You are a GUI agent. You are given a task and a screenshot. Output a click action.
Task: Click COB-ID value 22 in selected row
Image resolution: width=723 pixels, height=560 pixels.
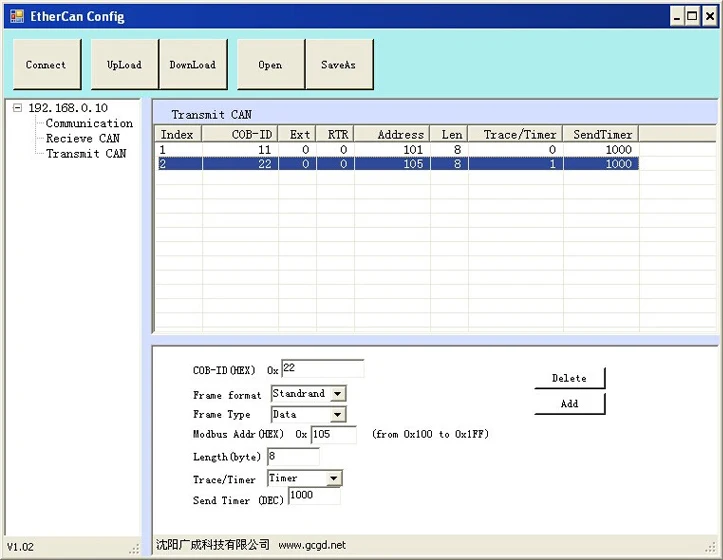(265, 164)
